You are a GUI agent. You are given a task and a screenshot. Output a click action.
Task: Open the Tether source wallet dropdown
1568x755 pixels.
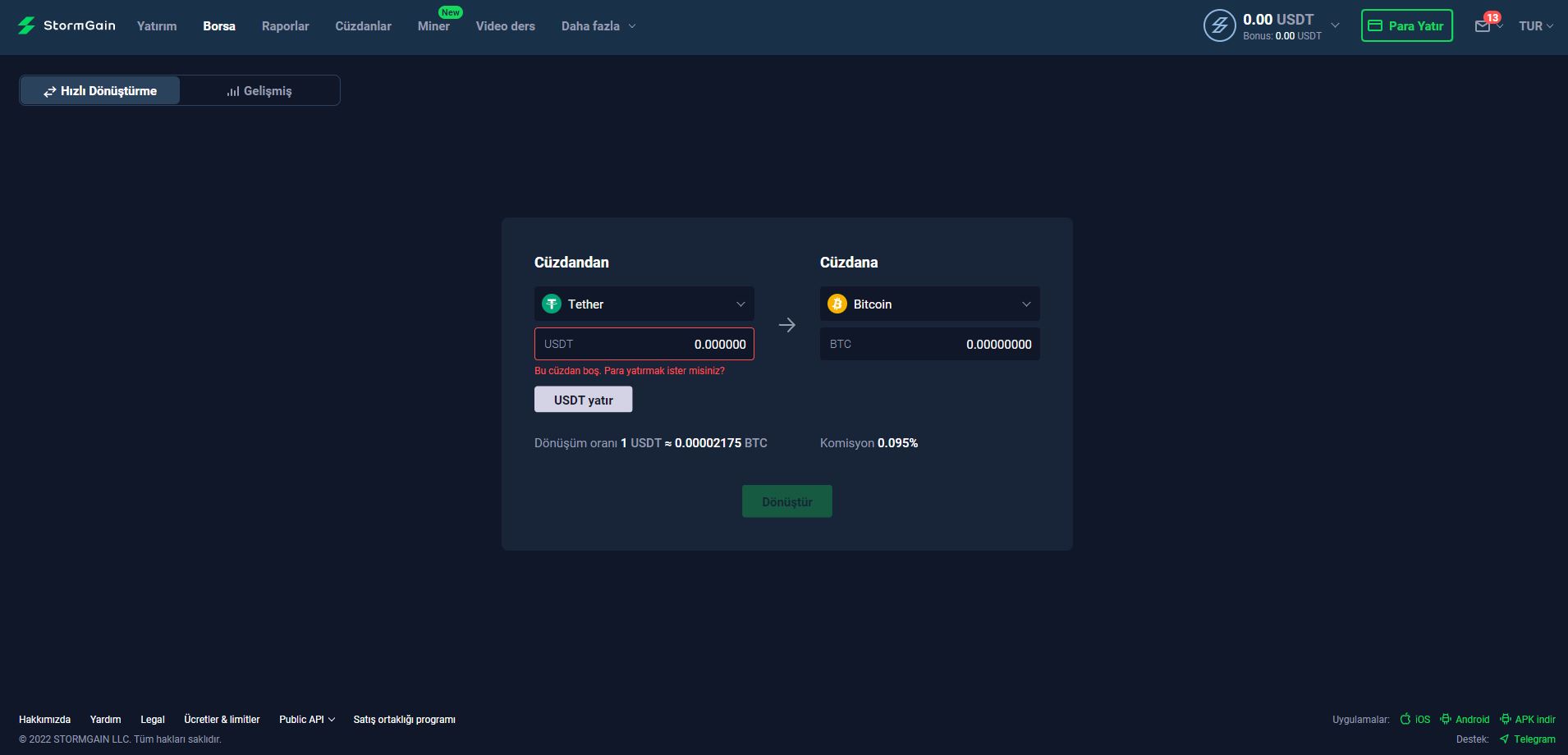[x=644, y=304]
